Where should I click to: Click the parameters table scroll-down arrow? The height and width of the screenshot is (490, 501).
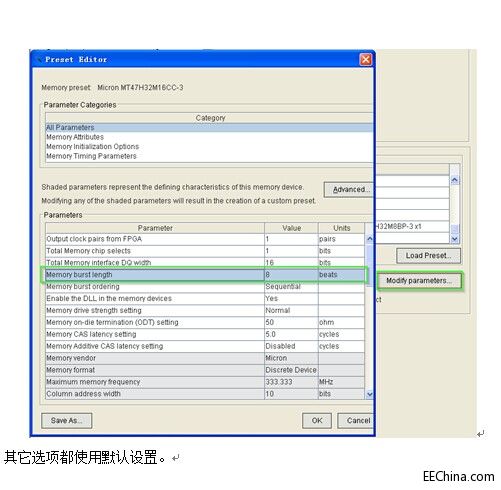coord(369,394)
